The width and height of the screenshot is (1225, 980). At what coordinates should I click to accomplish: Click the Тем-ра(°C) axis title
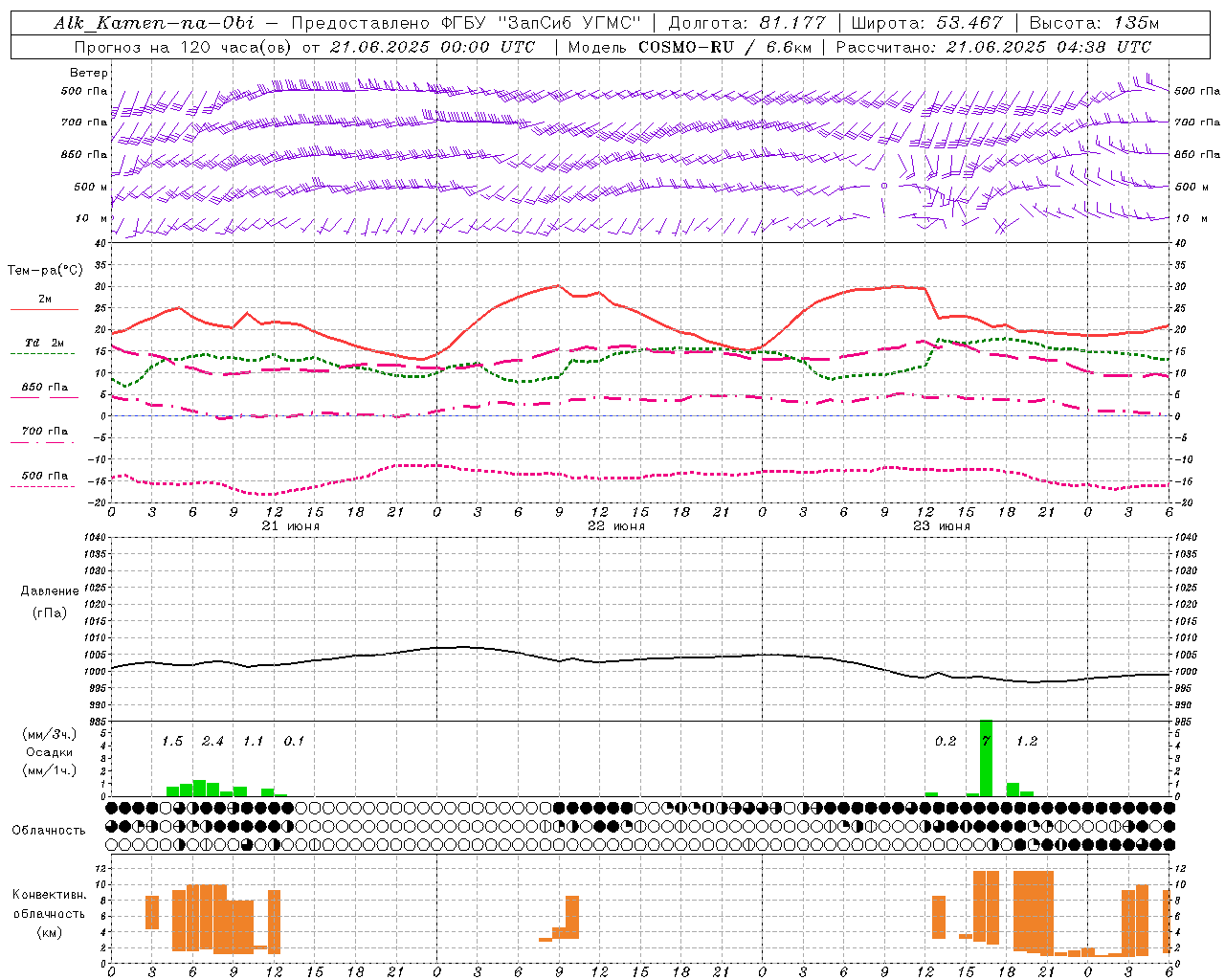(x=45, y=271)
